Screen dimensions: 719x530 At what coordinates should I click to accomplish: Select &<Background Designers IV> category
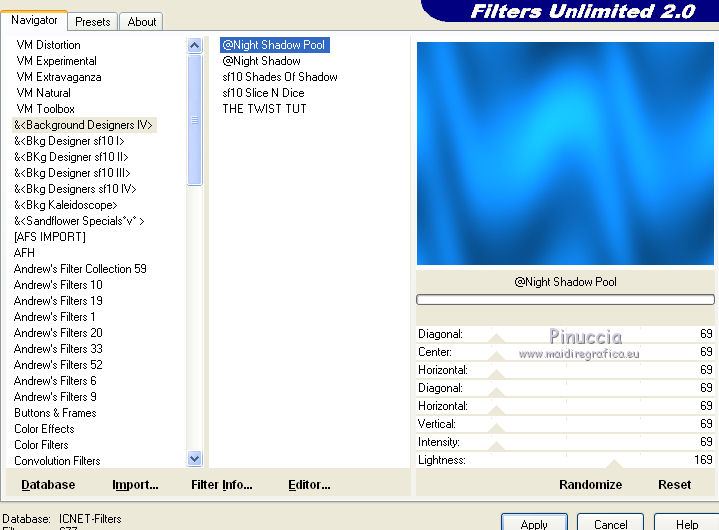coord(84,125)
